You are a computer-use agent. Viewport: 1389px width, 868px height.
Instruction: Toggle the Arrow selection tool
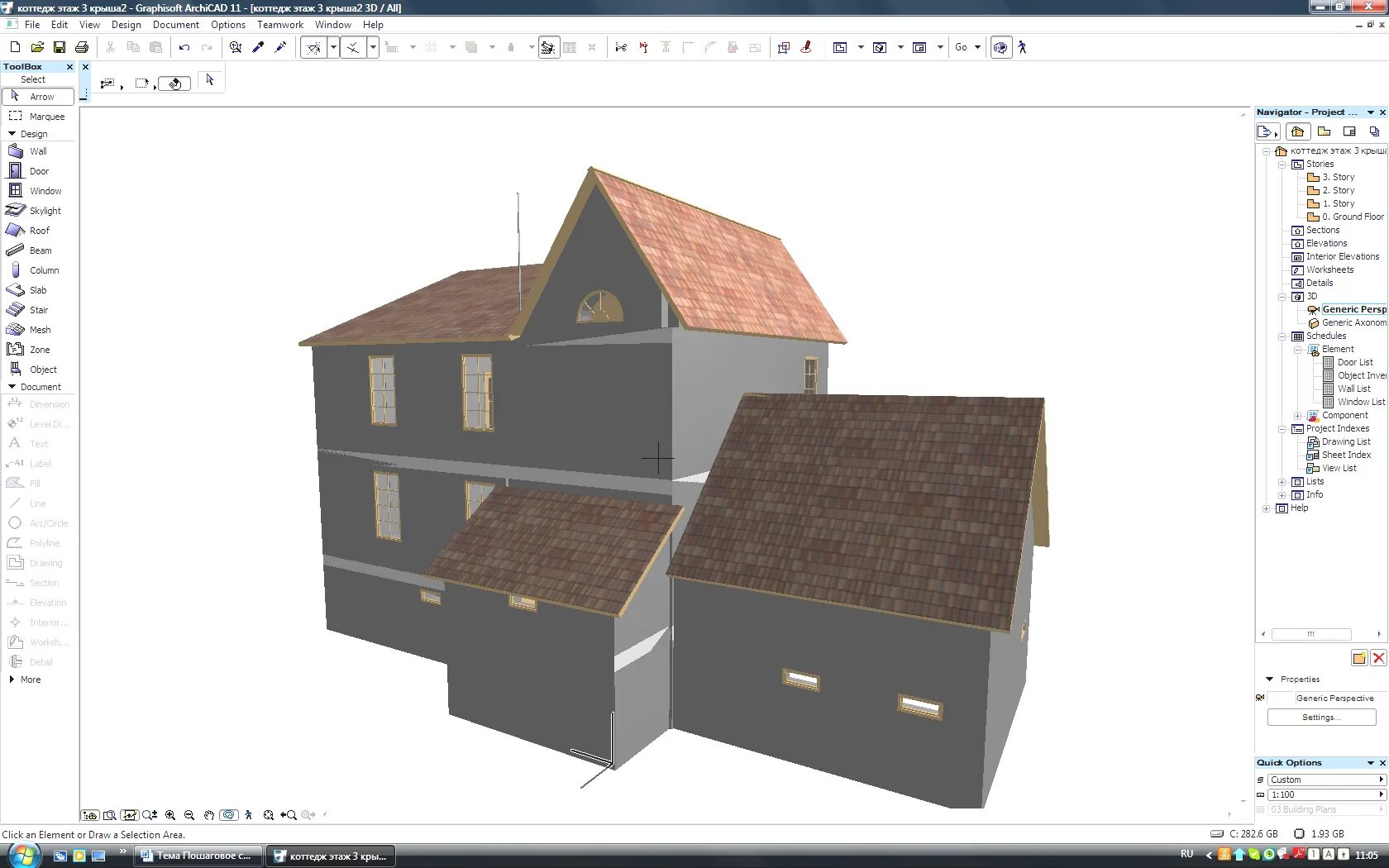tap(38, 97)
